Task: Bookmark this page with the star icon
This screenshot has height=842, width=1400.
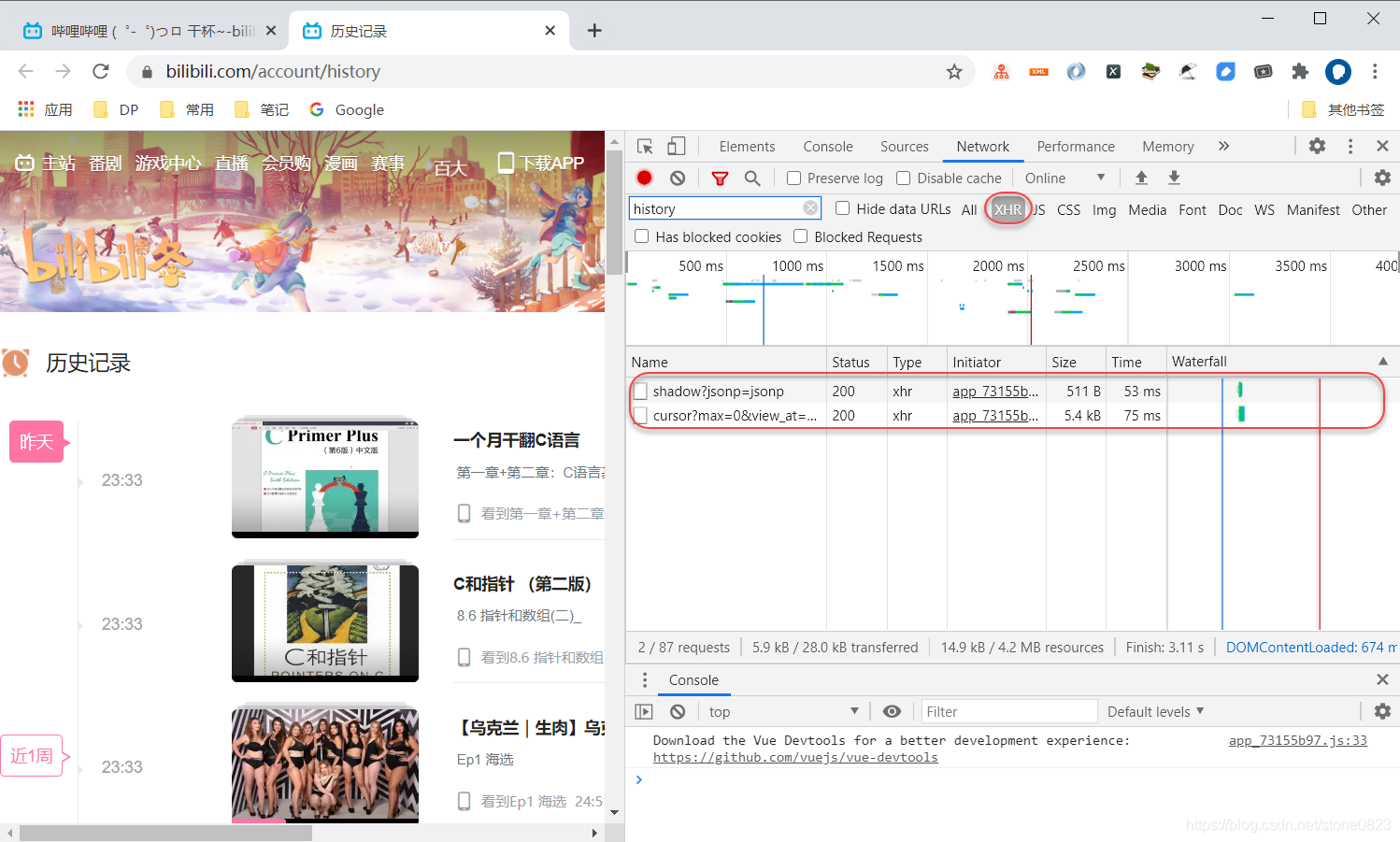Action: (x=954, y=72)
